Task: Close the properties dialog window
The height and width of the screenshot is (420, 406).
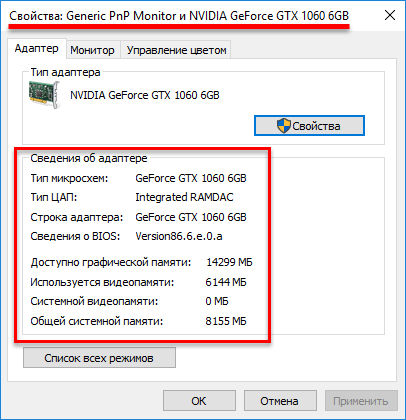Action: point(390,15)
